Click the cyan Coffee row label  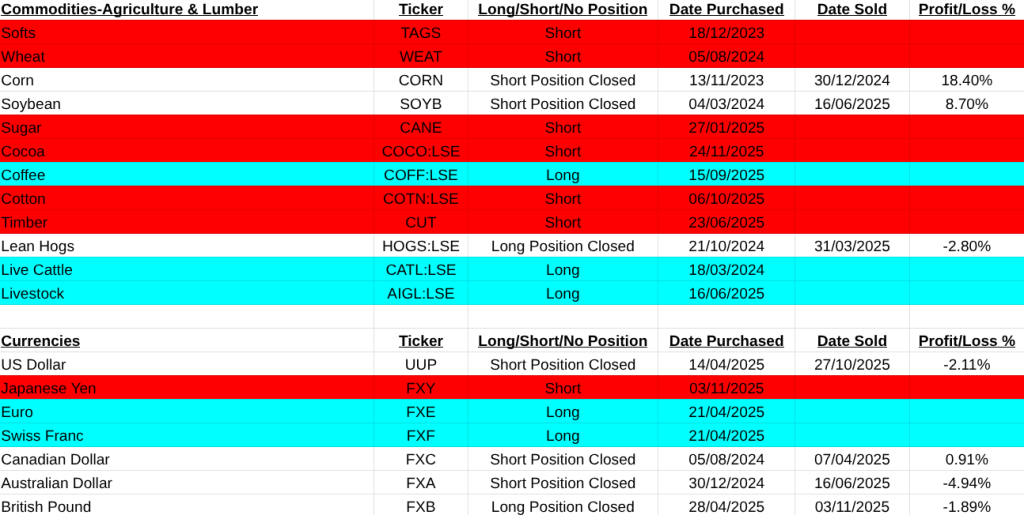click(x=24, y=175)
